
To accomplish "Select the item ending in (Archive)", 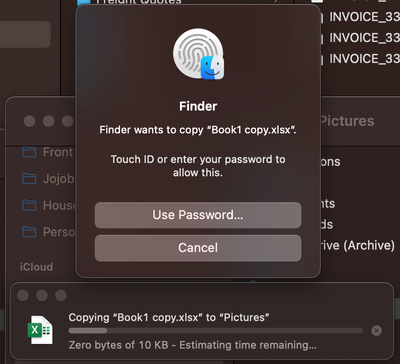I will [x=358, y=246].
